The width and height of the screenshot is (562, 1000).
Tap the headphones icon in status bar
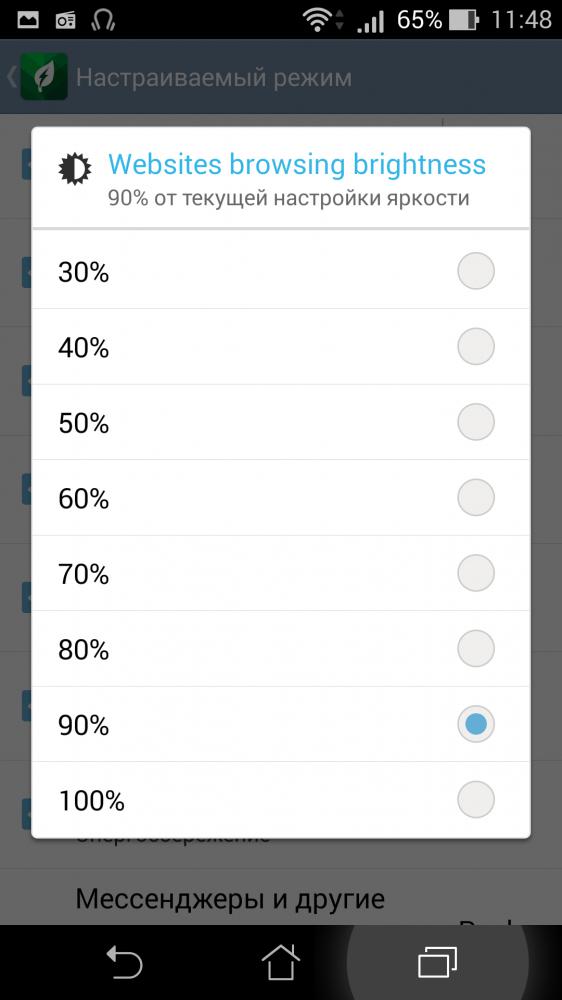[x=102, y=20]
